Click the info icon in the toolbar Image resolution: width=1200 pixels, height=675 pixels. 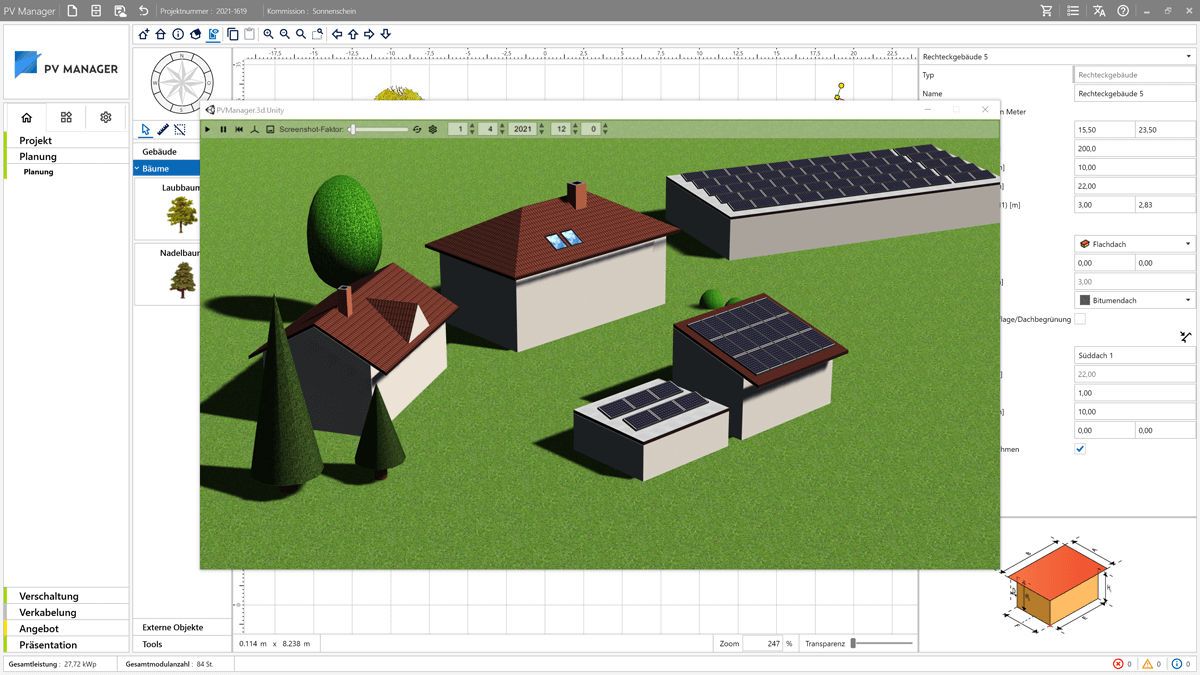pyautogui.click(x=178, y=33)
